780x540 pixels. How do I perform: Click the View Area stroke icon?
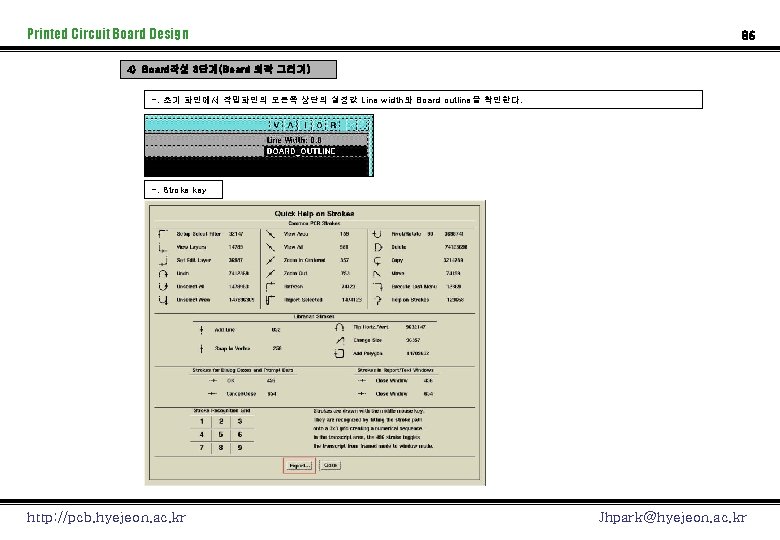(270, 234)
